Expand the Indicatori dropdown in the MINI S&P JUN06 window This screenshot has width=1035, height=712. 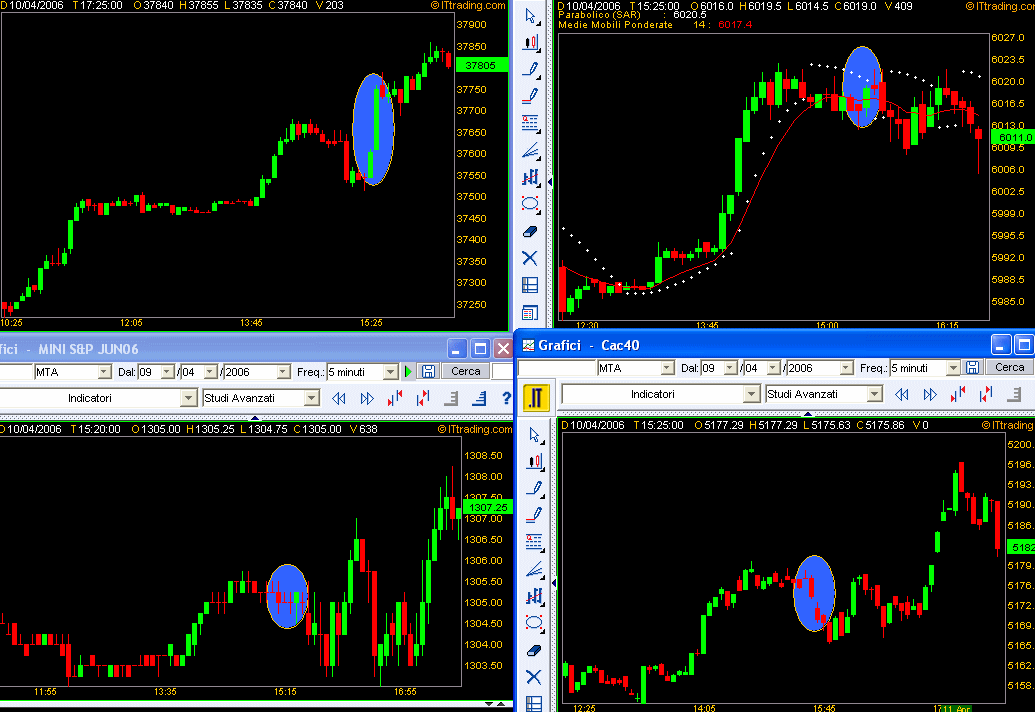point(189,398)
